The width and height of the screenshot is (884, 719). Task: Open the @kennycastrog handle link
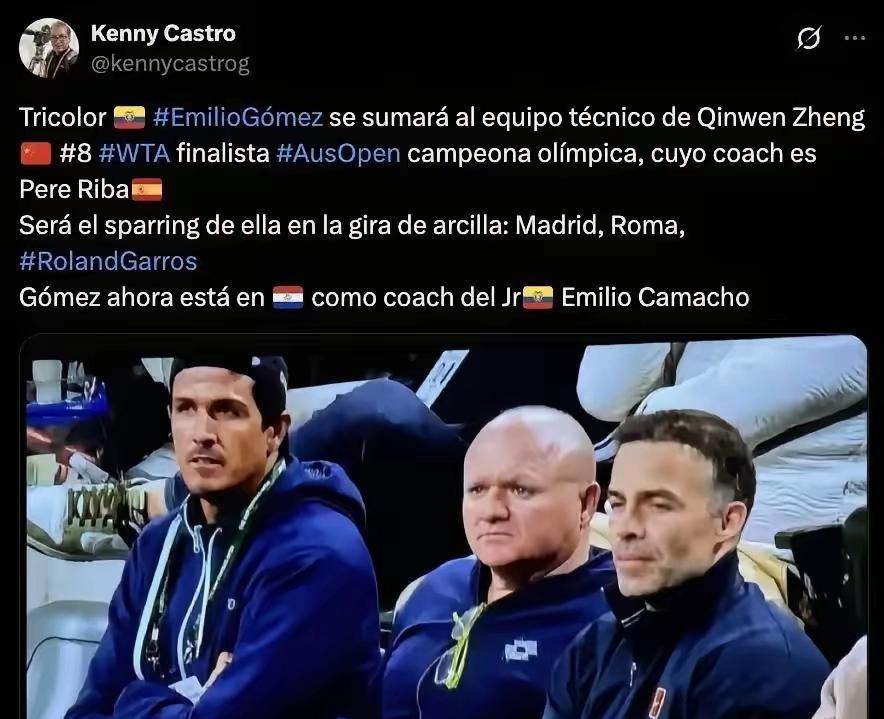pyautogui.click(x=170, y=63)
